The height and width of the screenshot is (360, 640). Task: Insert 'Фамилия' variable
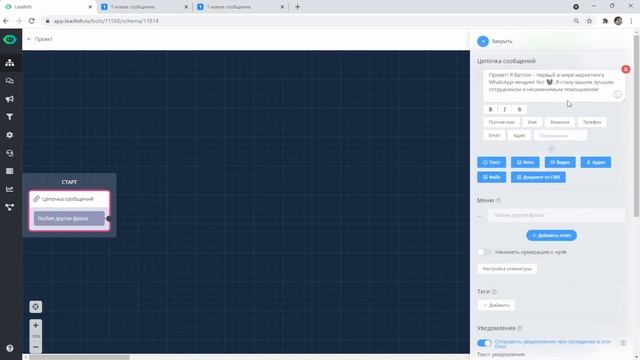point(560,122)
